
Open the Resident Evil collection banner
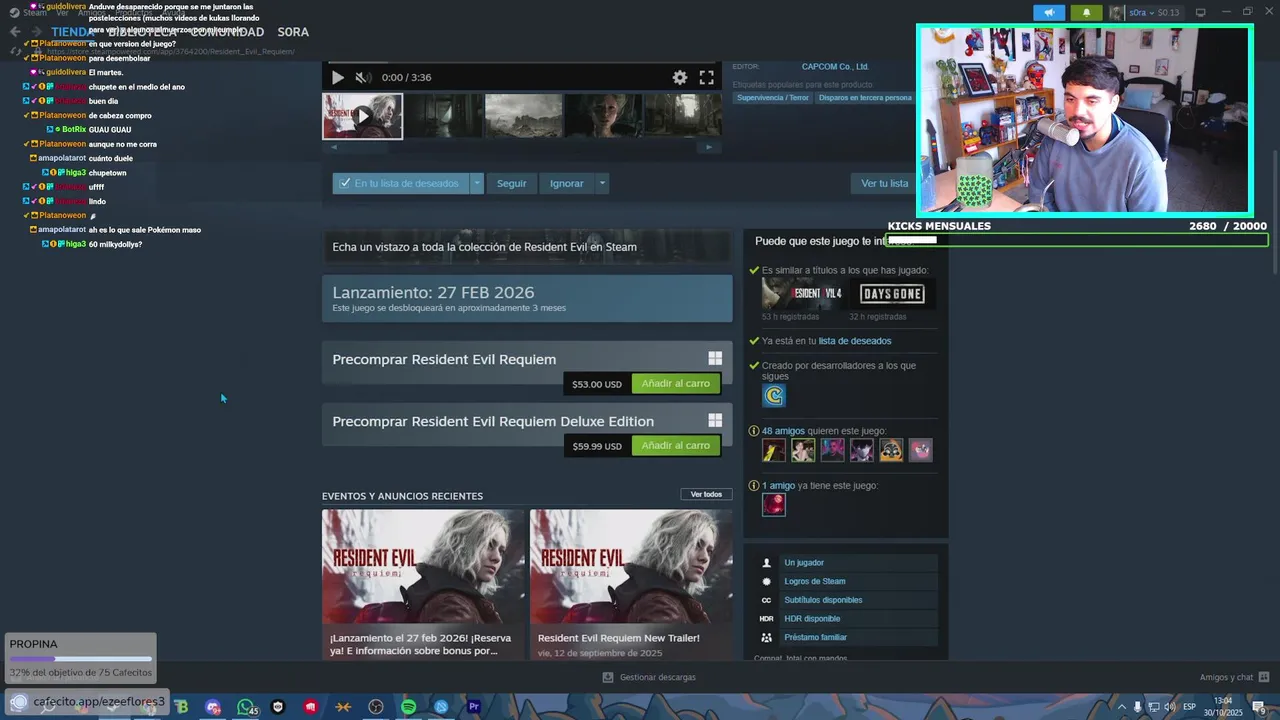click(x=527, y=247)
